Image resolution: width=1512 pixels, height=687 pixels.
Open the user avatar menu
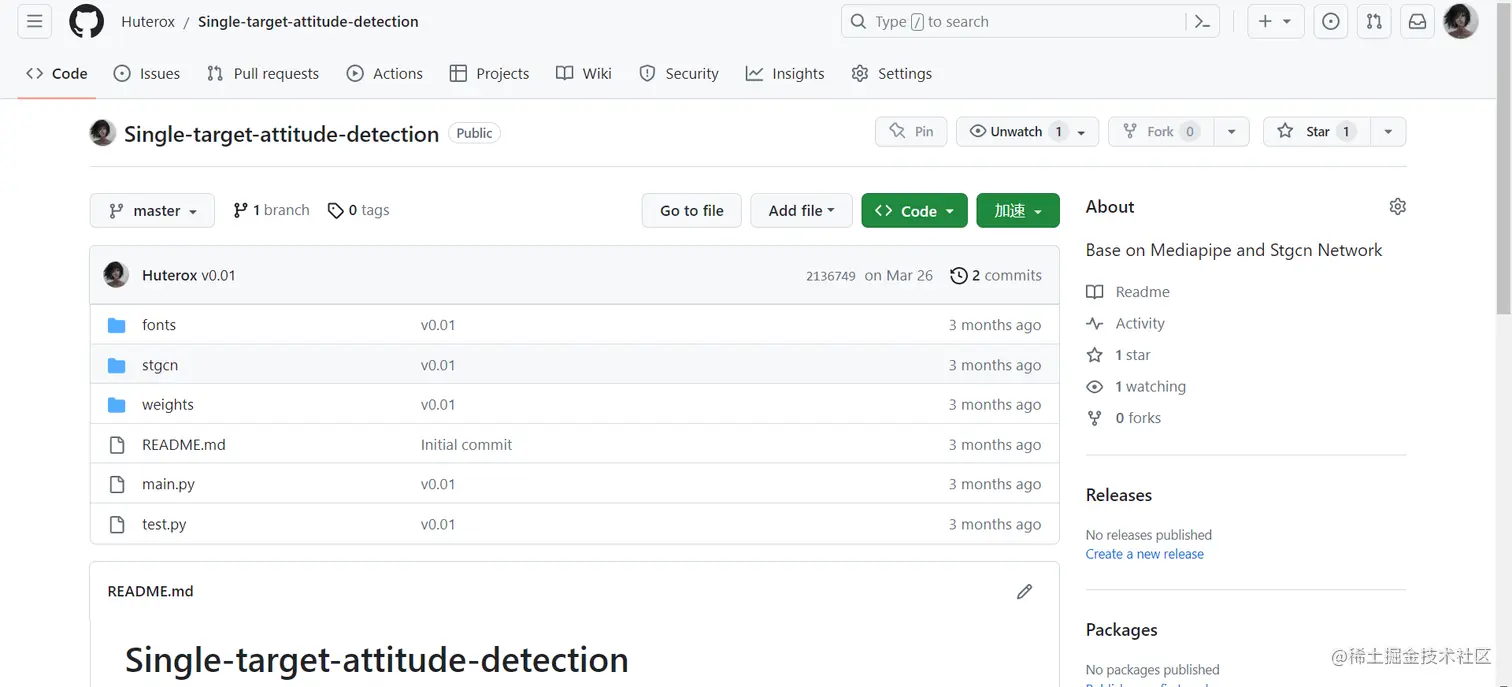(x=1460, y=21)
